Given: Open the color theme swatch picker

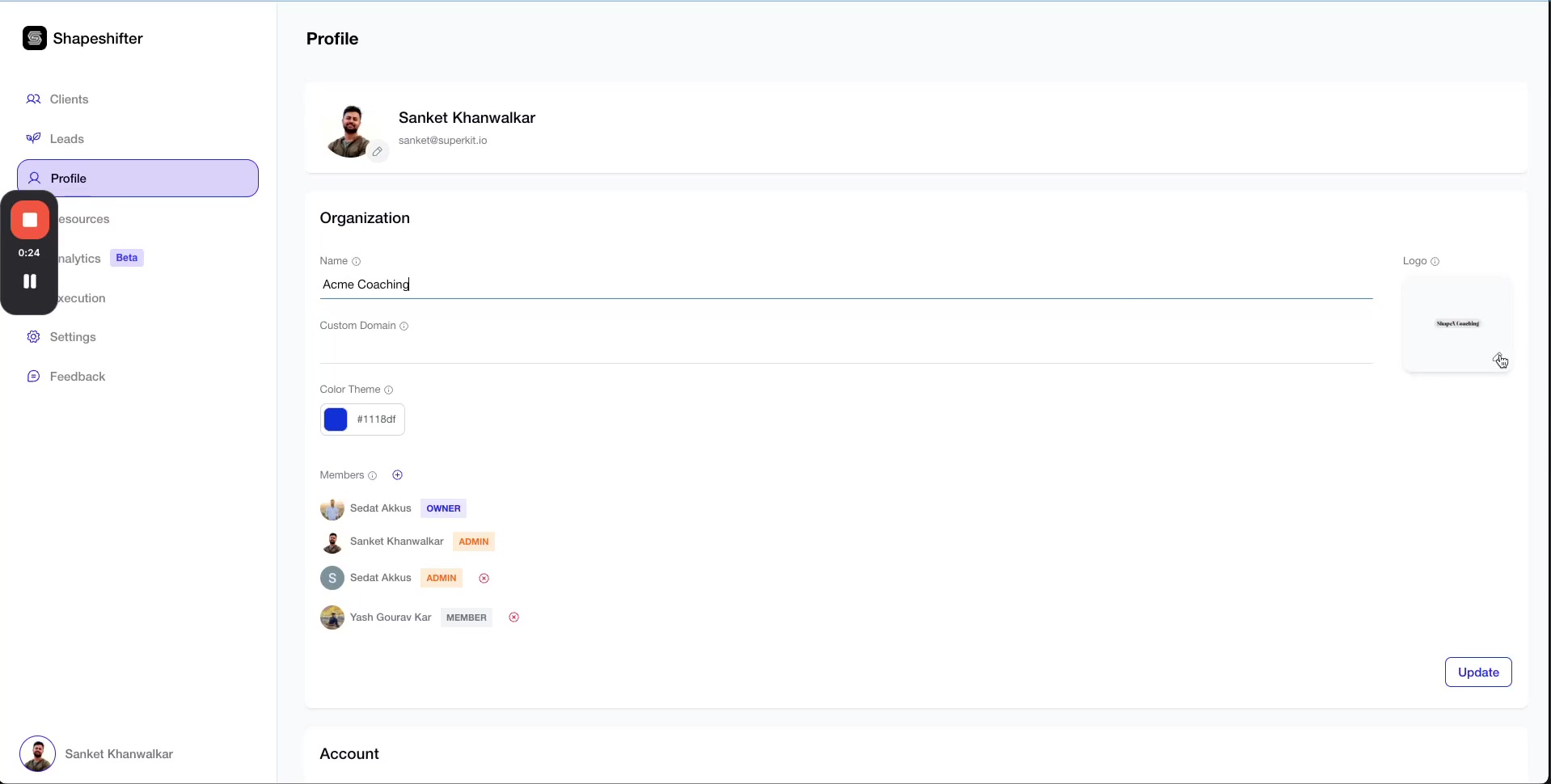Looking at the screenshot, I should click(335, 419).
